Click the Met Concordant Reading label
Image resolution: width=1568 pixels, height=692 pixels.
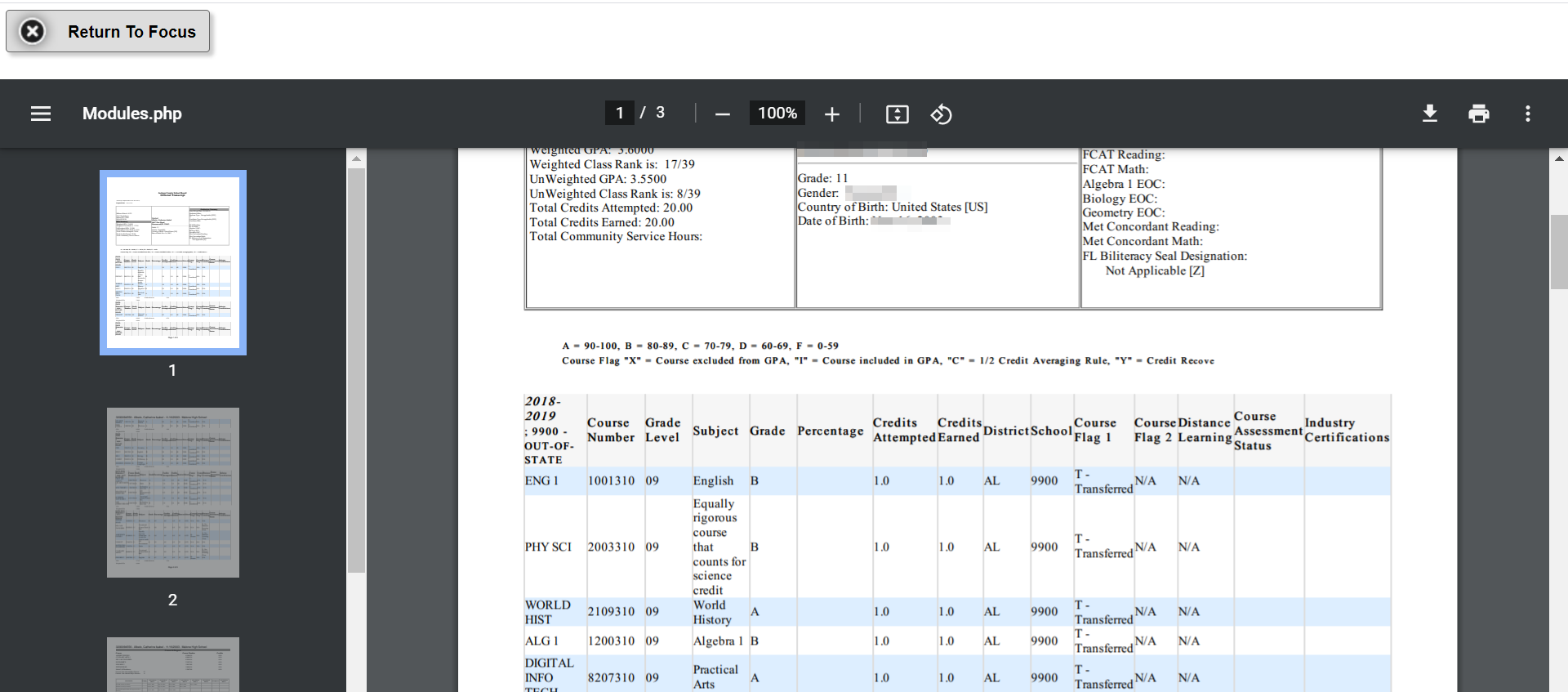pyautogui.click(x=1151, y=226)
